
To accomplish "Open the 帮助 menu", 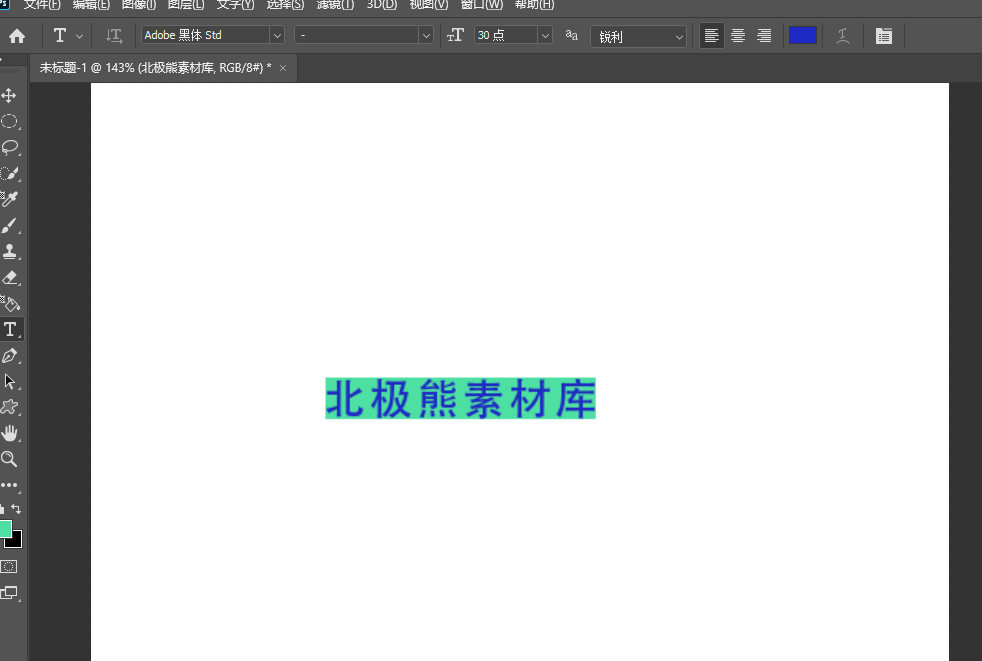I will point(534,5).
